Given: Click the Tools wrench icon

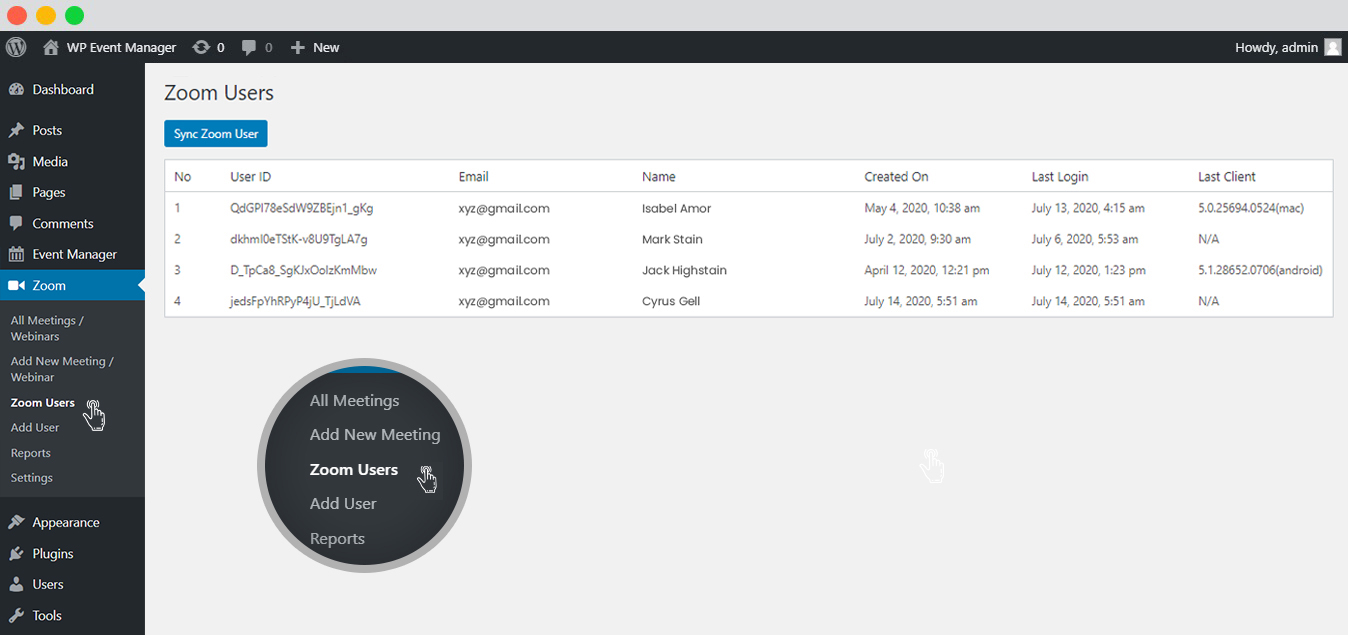Looking at the screenshot, I should [16, 615].
